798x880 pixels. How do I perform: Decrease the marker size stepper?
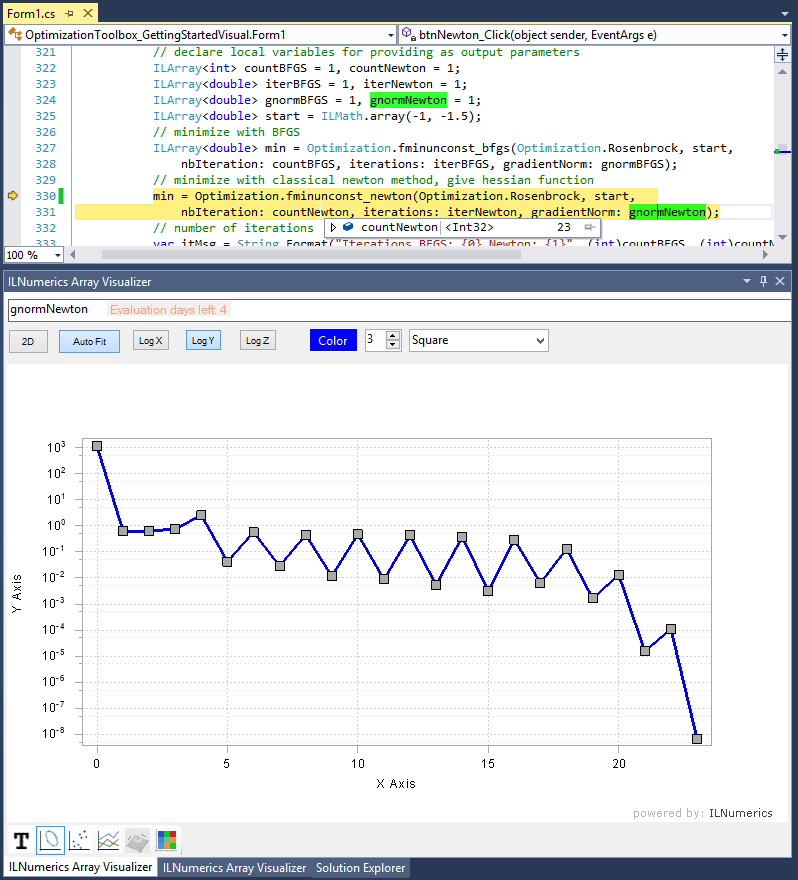click(393, 345)
